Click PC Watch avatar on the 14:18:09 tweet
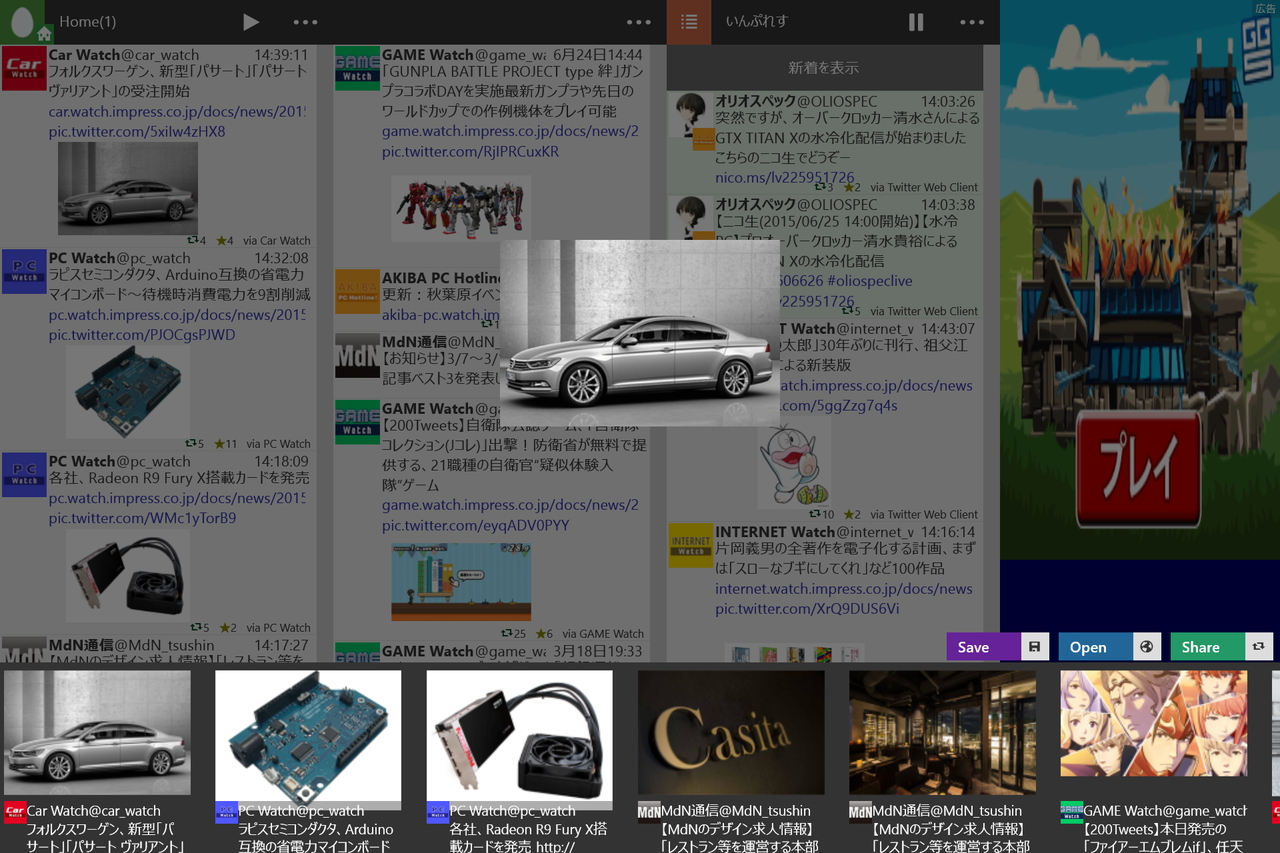 point(24,475)
